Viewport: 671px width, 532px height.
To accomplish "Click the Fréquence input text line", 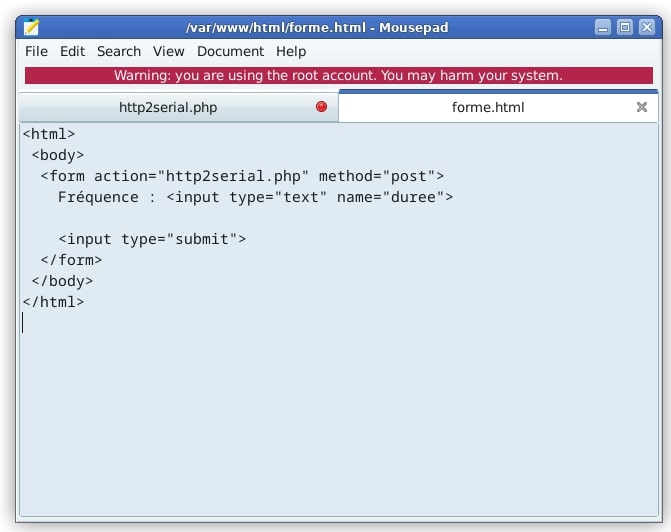I will coord(255,197).
